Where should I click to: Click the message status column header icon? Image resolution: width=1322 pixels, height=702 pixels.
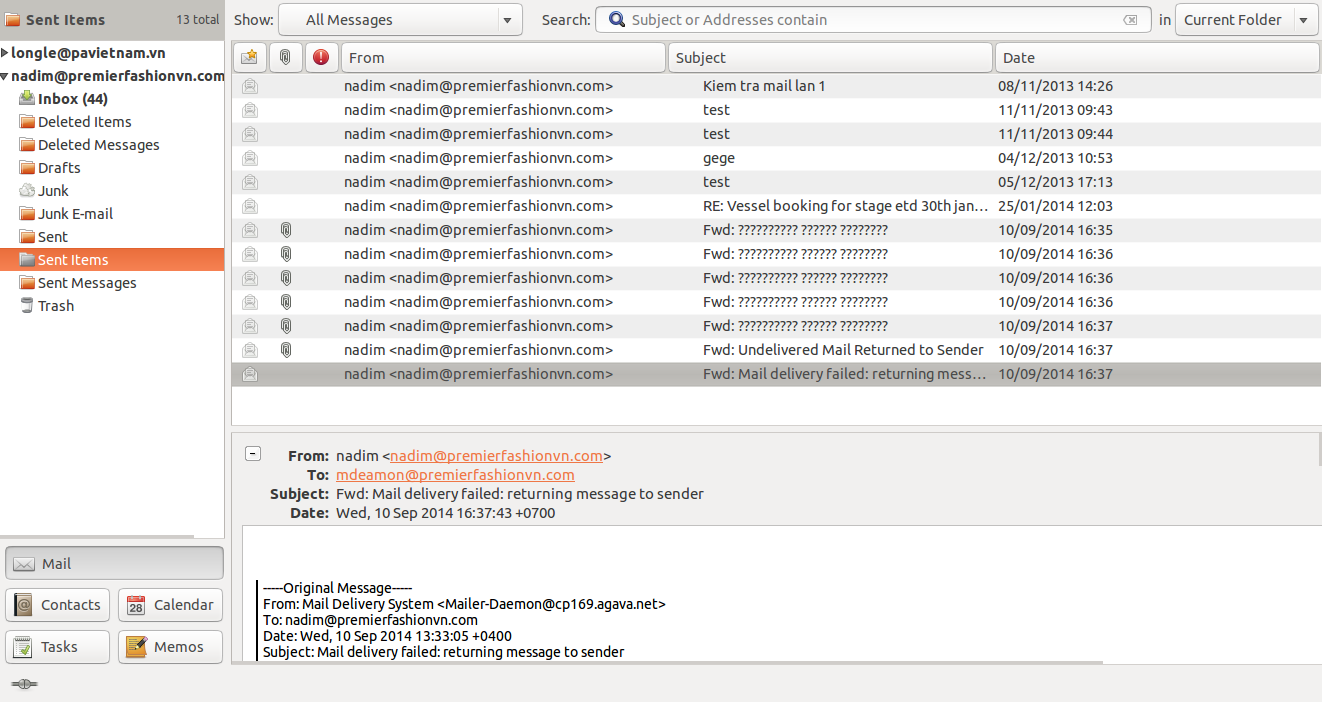coord(249,58)
